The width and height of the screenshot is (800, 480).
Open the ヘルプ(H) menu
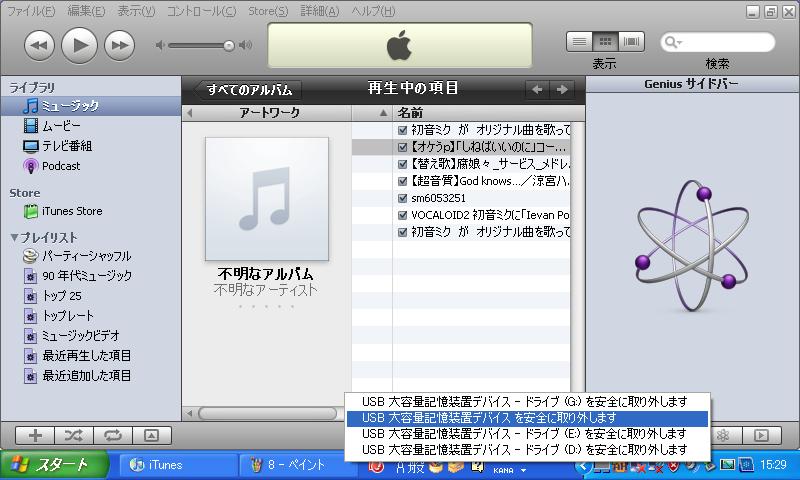[x=373, y=11]
